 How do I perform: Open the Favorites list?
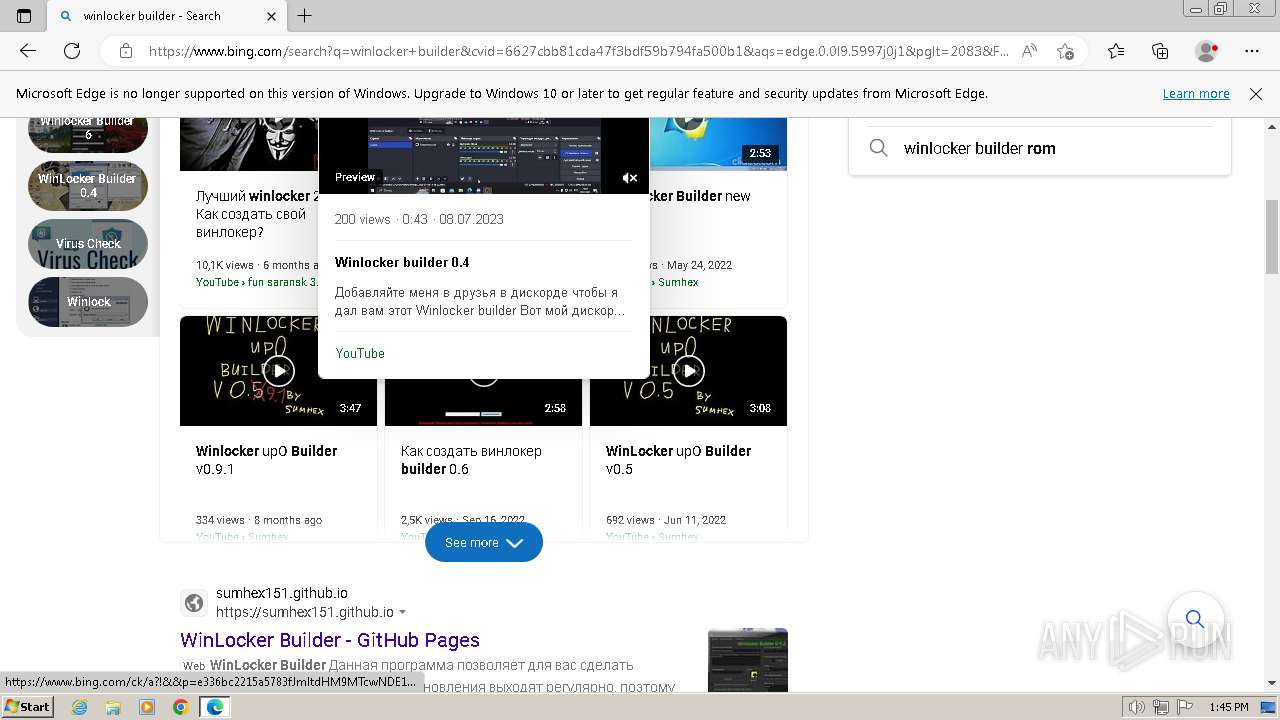point(1116,51)
